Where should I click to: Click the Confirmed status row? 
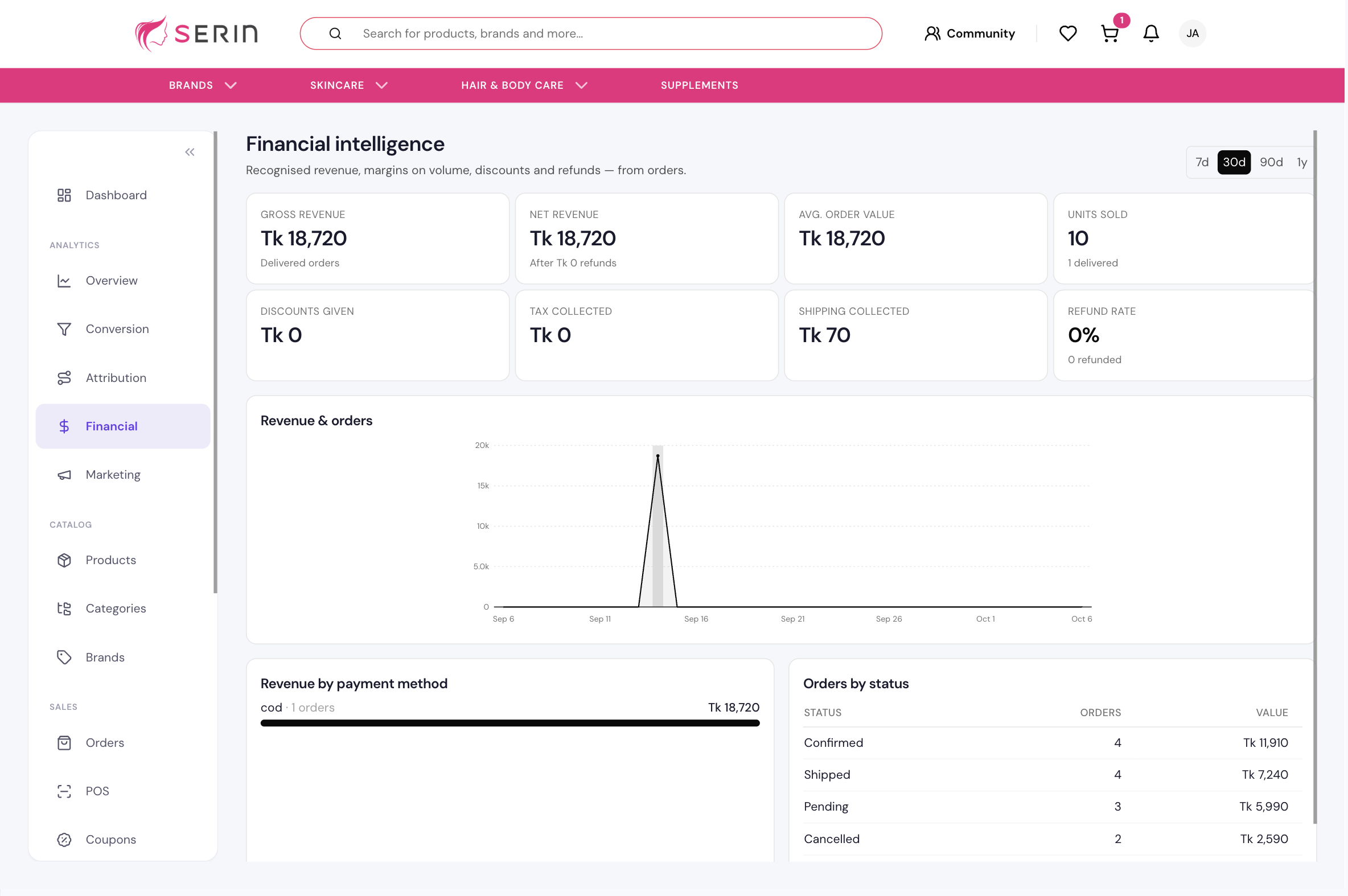pyautogui.click(x=1053, y=743)
